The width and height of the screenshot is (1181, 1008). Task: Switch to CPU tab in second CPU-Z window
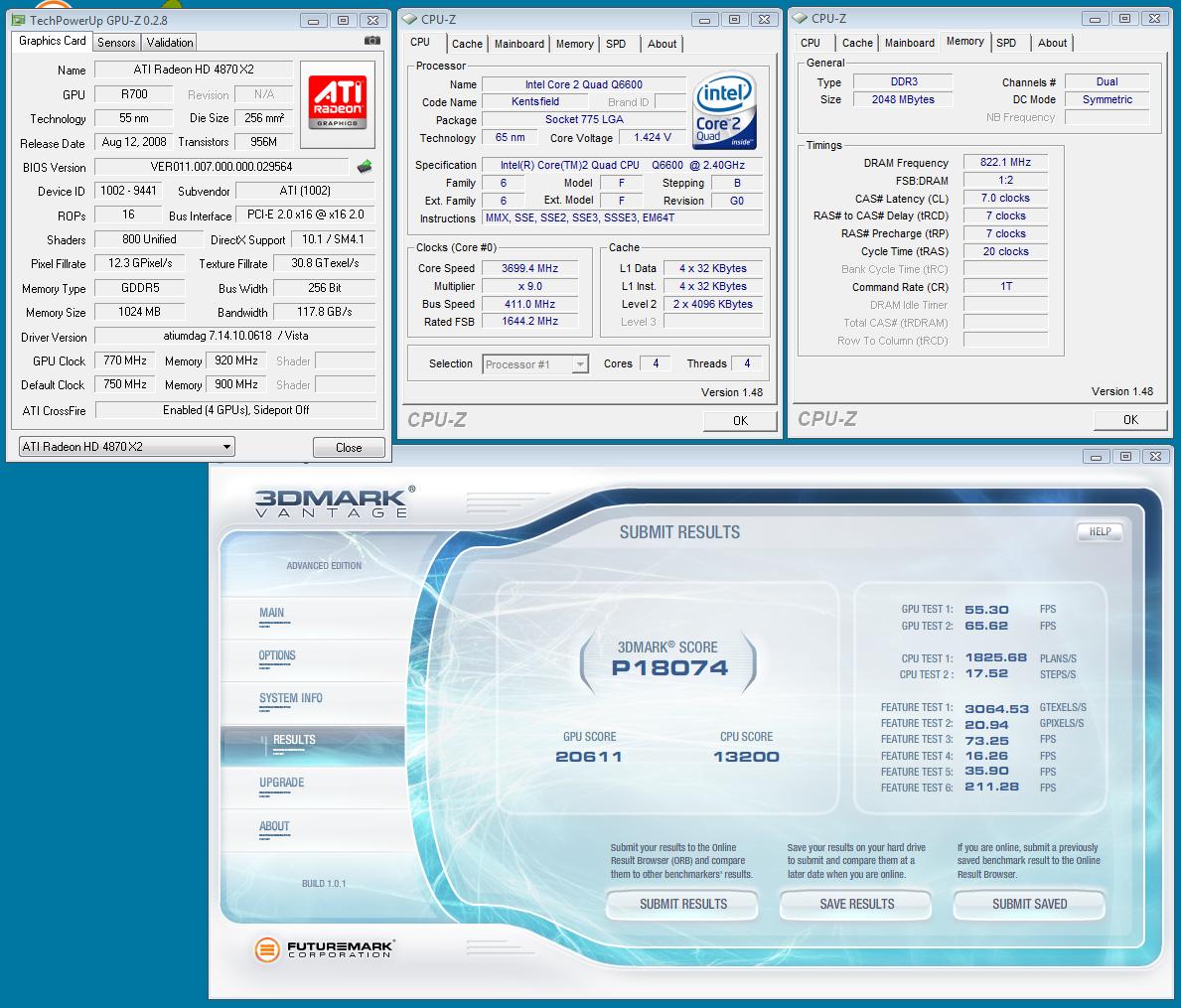tap(811, 43)
